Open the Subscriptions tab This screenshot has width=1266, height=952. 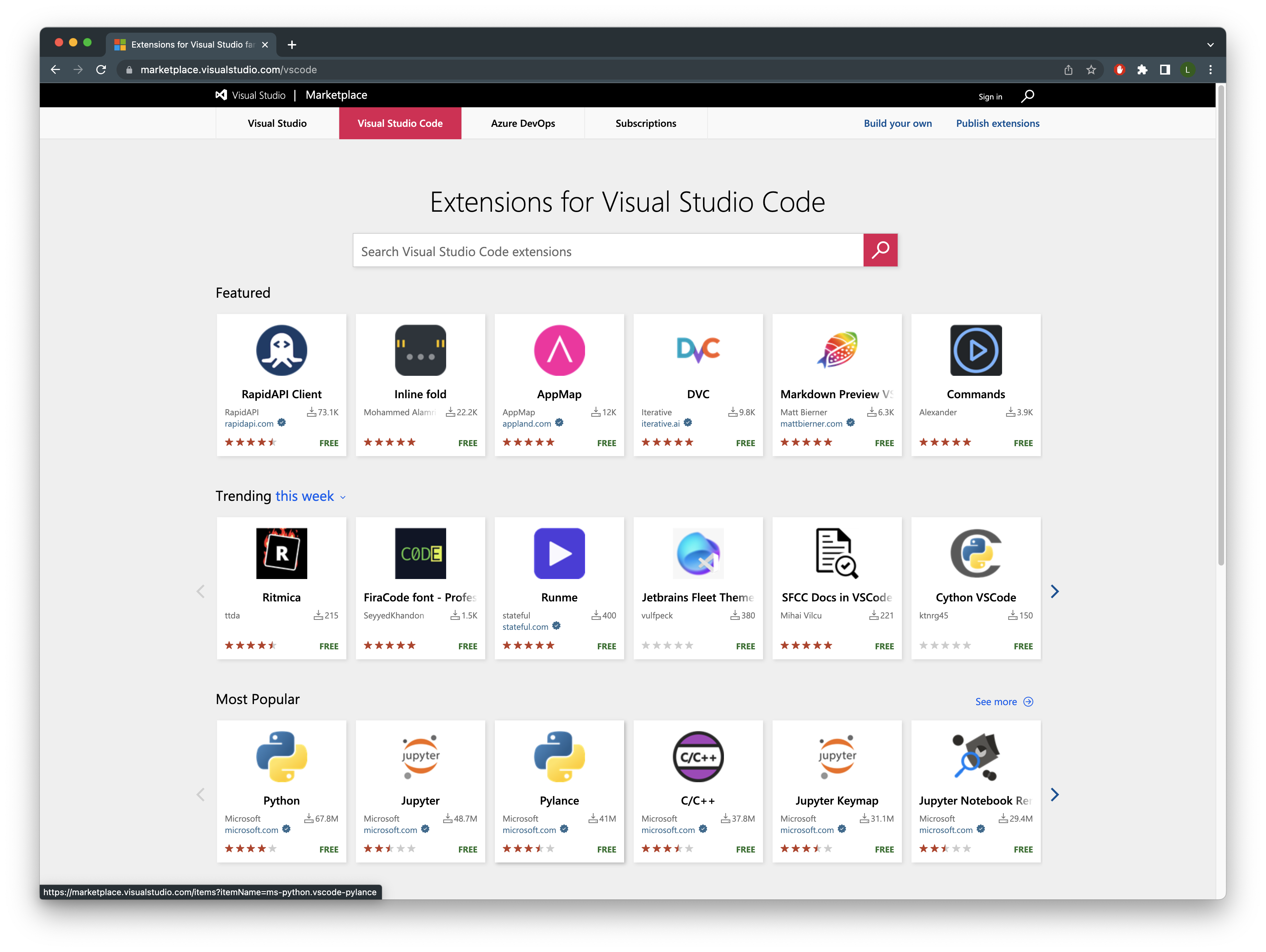tap(645, 123)
